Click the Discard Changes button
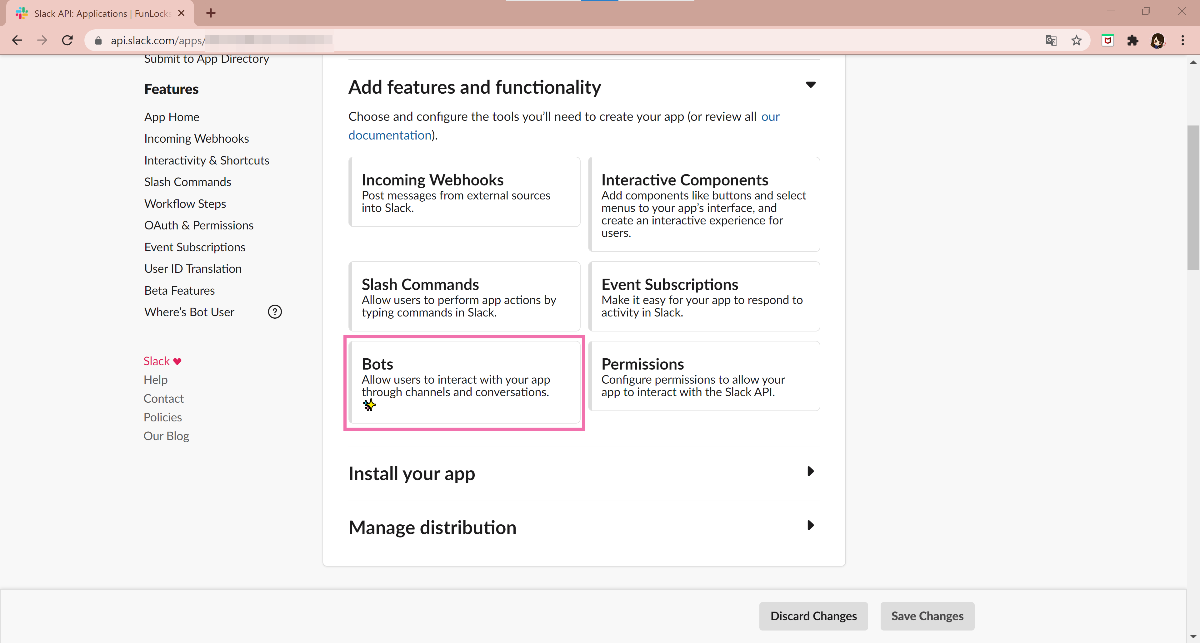Image resolution: width=1200 pixels, height=643 pixels. click(813, 616)
